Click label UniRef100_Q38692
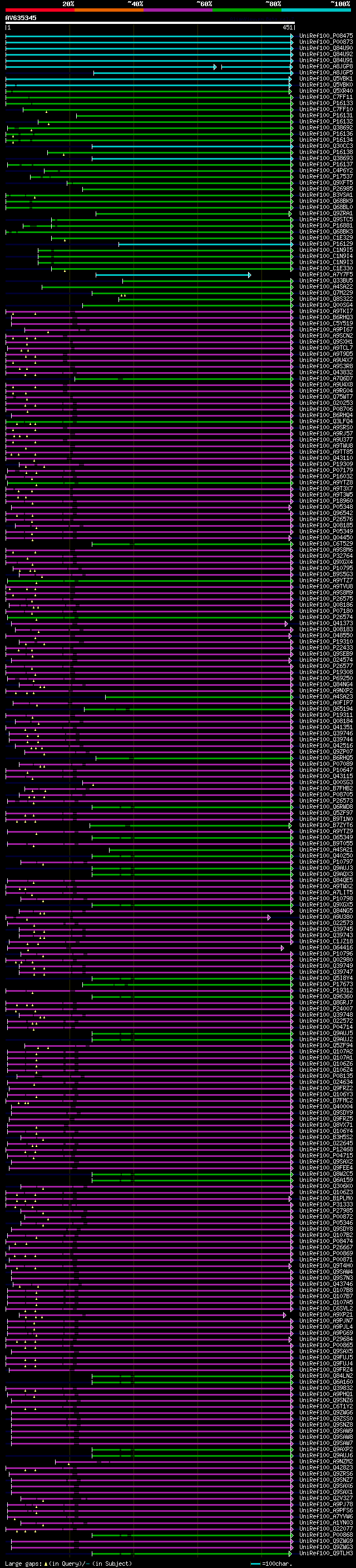Viewport: 356px width, 1568px height. (326, 128)
